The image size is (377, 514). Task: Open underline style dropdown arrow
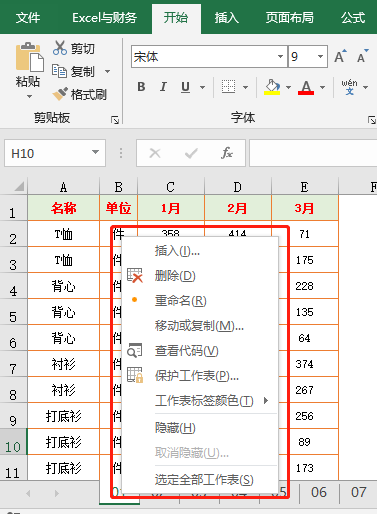202,87
